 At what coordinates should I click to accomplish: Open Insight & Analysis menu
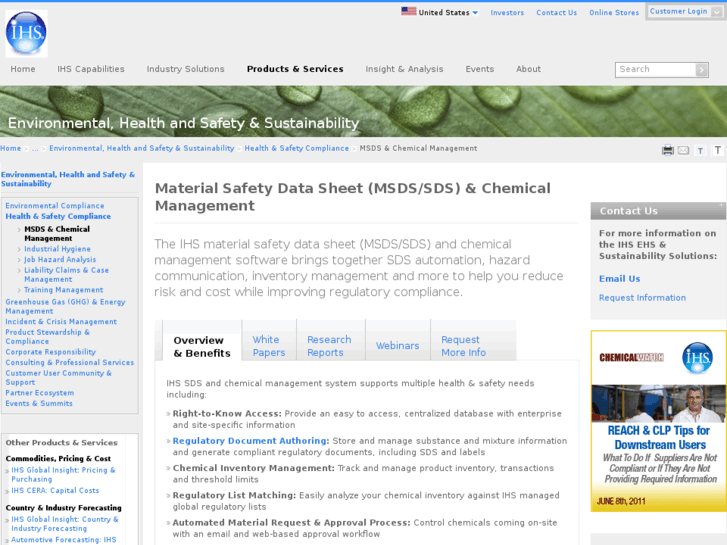404,69
